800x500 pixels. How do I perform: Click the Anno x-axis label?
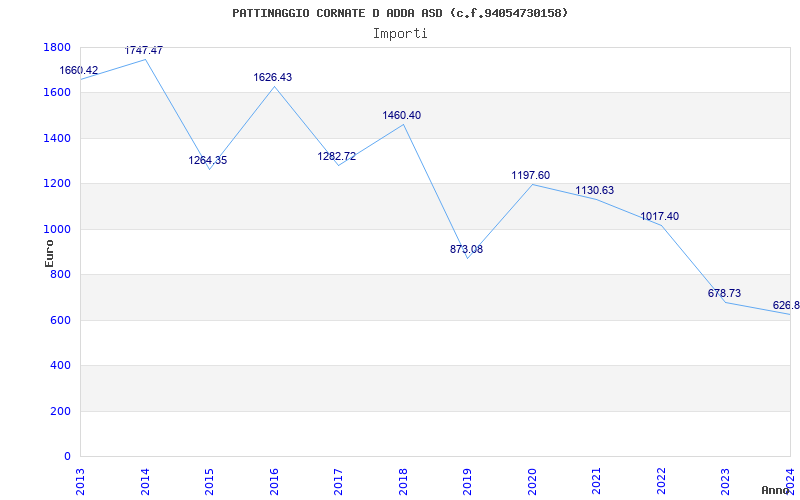pos(776,490)
